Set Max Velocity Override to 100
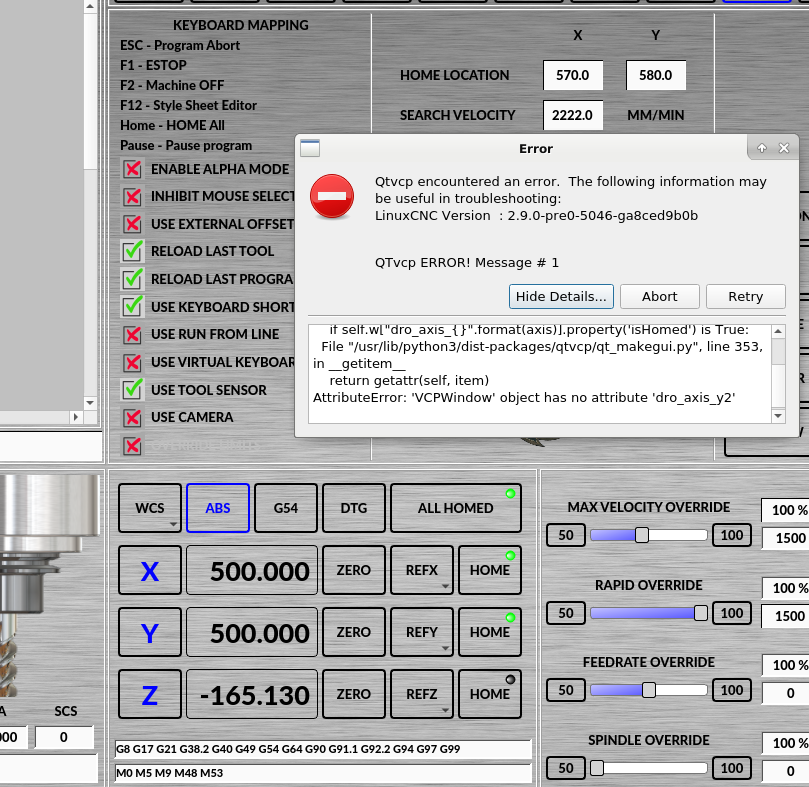This screenshot has width=809, height=787. [732, 535]
